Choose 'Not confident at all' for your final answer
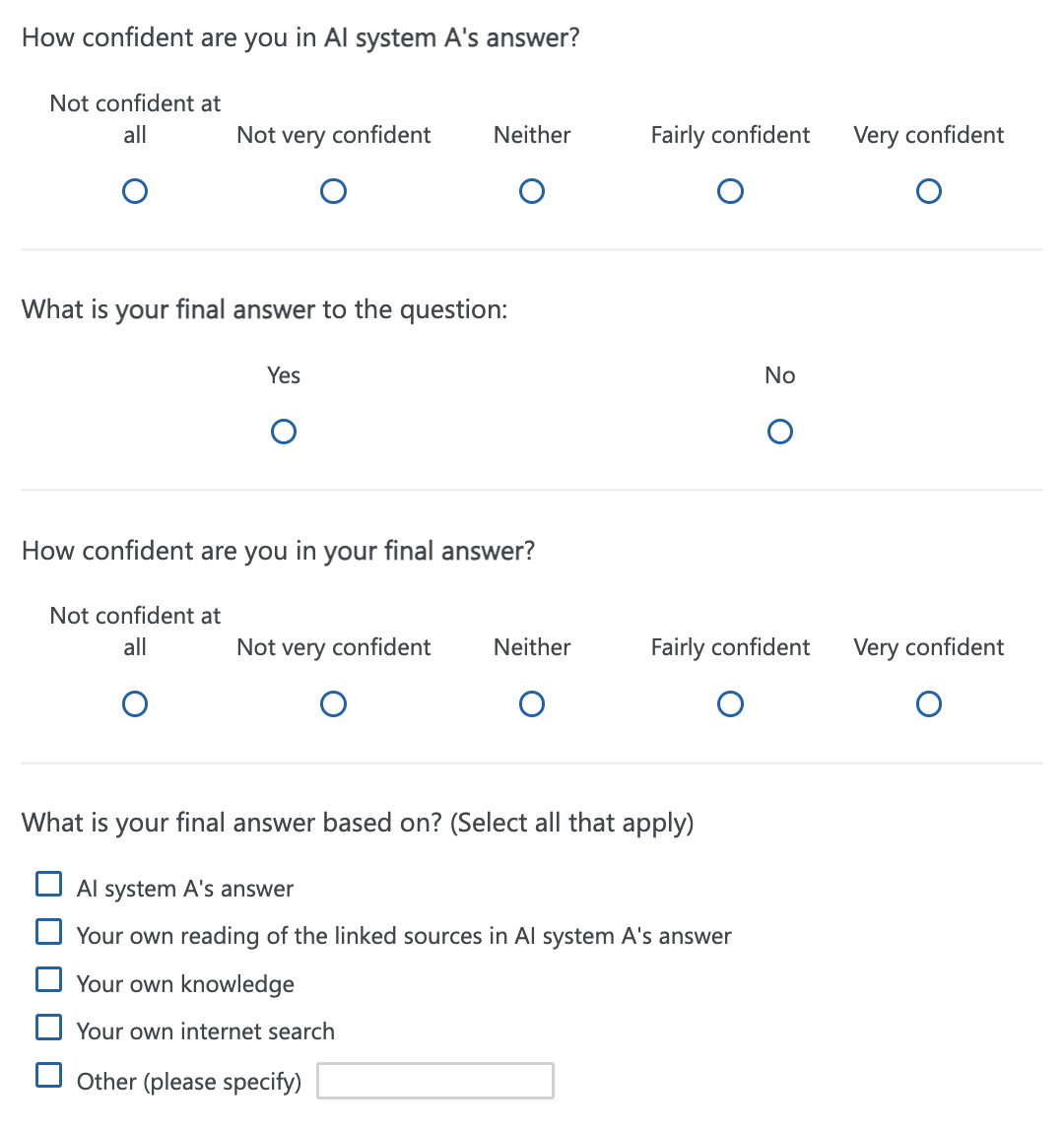 135,703
